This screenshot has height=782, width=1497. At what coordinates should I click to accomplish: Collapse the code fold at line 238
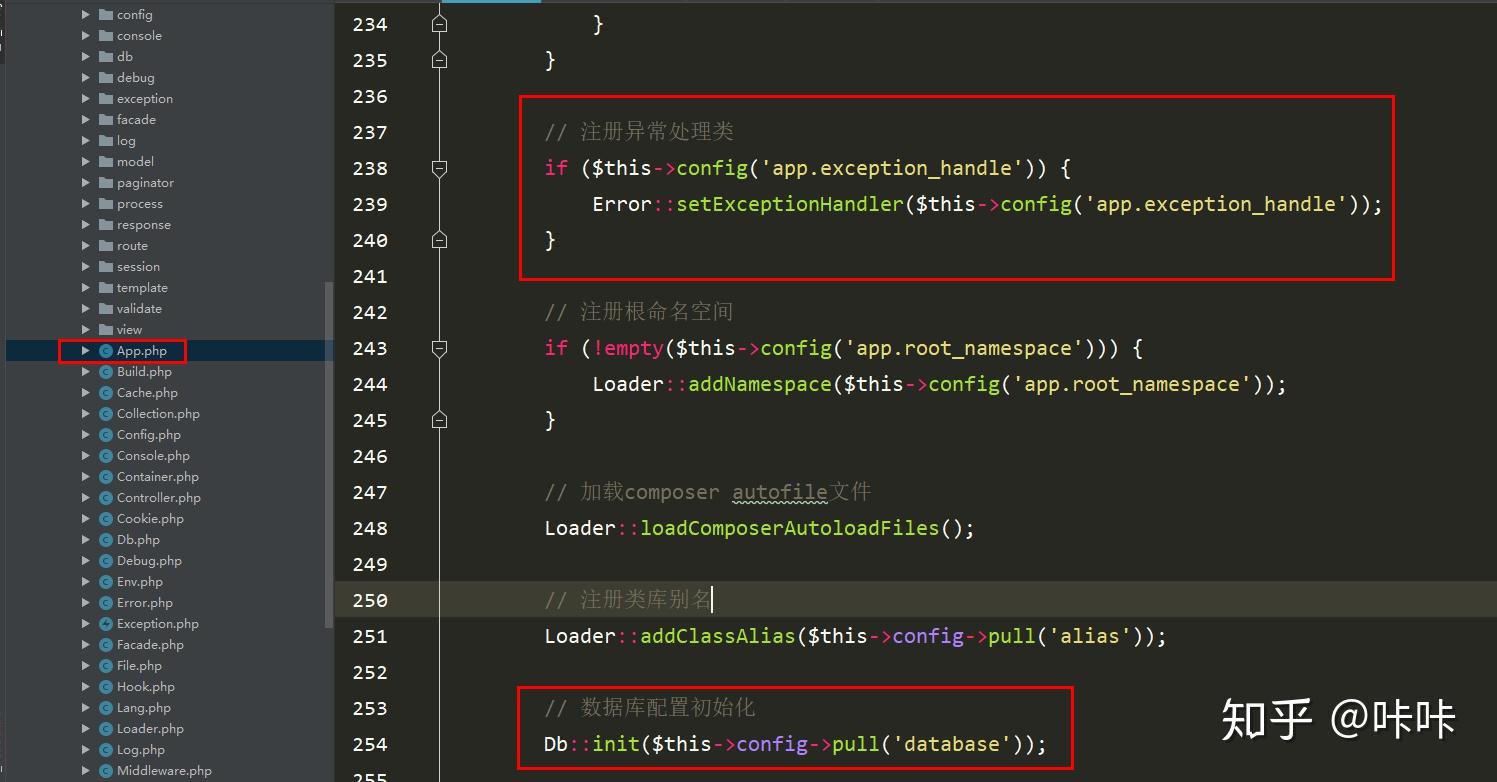[x=438, y=168]
